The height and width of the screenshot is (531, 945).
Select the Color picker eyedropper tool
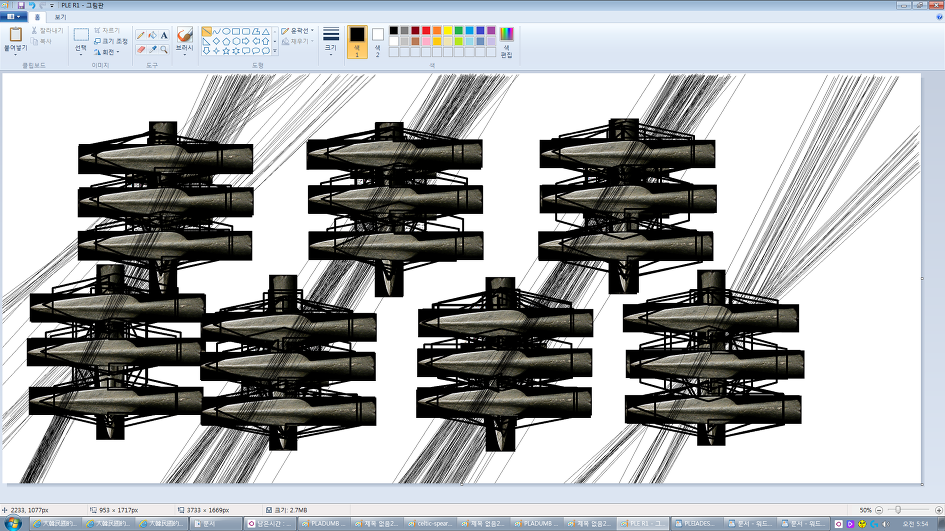[152, 49]
